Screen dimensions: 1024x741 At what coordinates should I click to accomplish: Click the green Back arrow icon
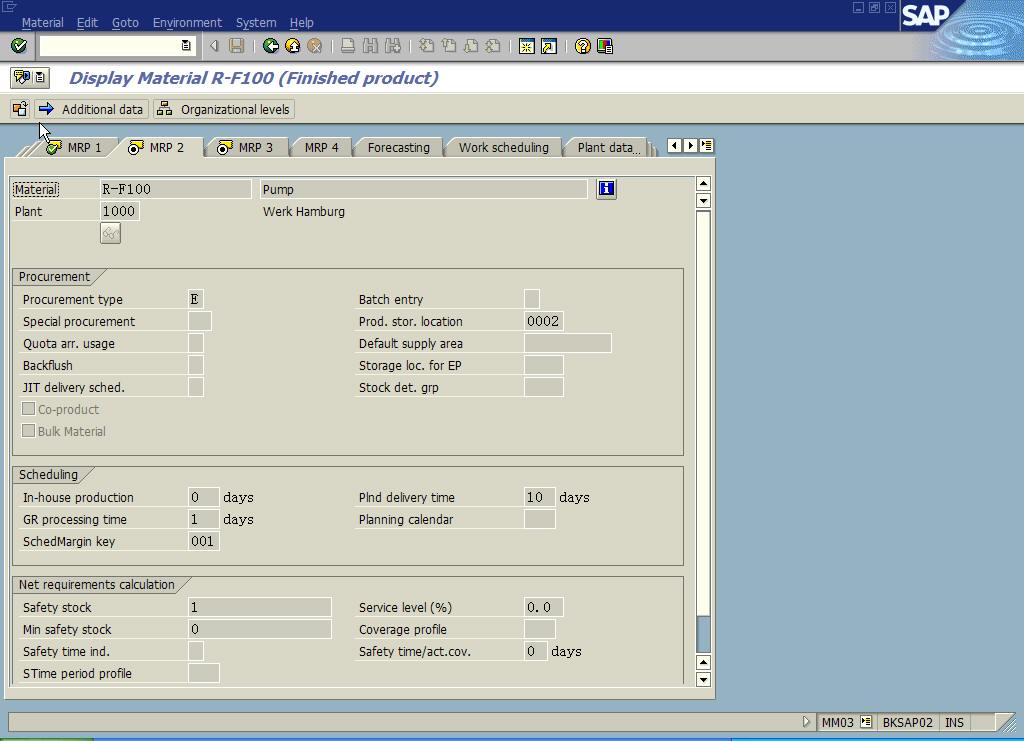pos(270,46)
